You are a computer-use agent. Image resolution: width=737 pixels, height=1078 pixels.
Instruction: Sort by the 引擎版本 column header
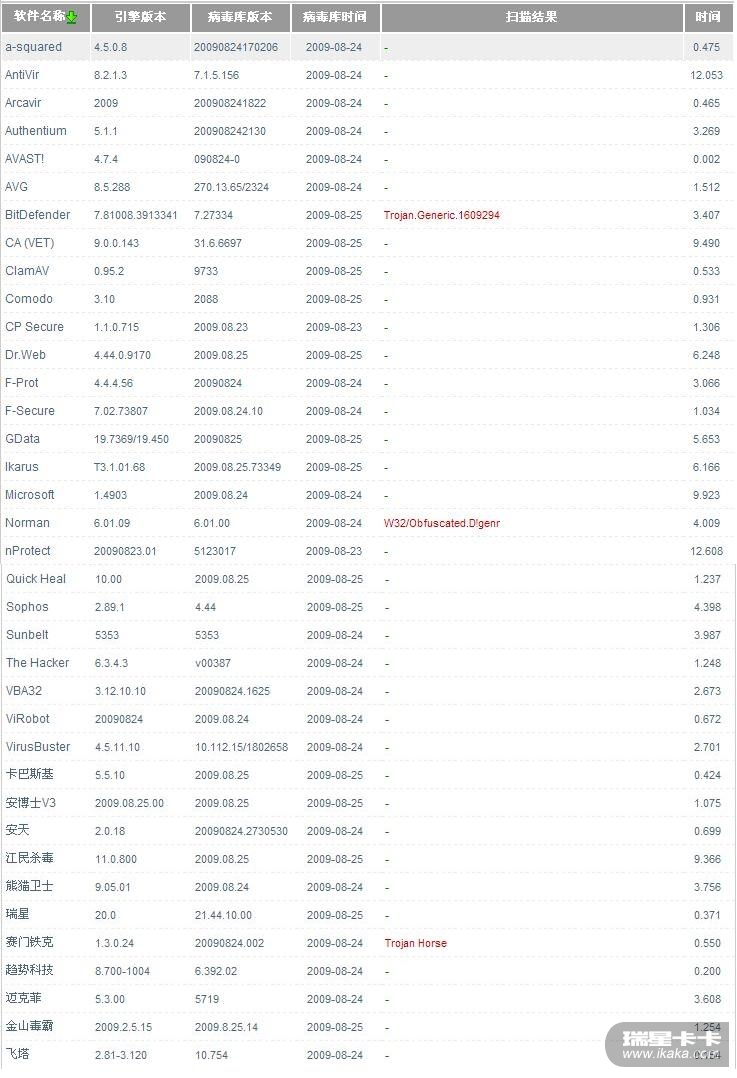click(140, 17)
